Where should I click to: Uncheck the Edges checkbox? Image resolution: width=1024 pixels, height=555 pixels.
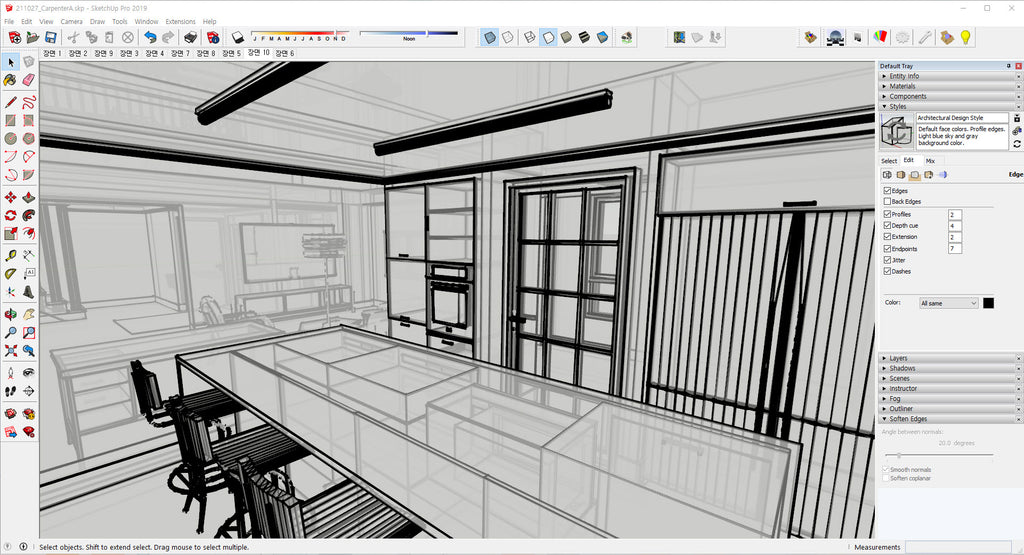pos(887,191)
